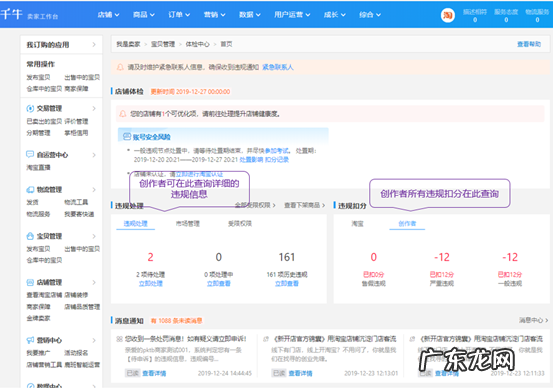Click 活动报名 in the sidebar
Image resolution: width=553 pixels, height=389 pixels.
pos(76,353)
